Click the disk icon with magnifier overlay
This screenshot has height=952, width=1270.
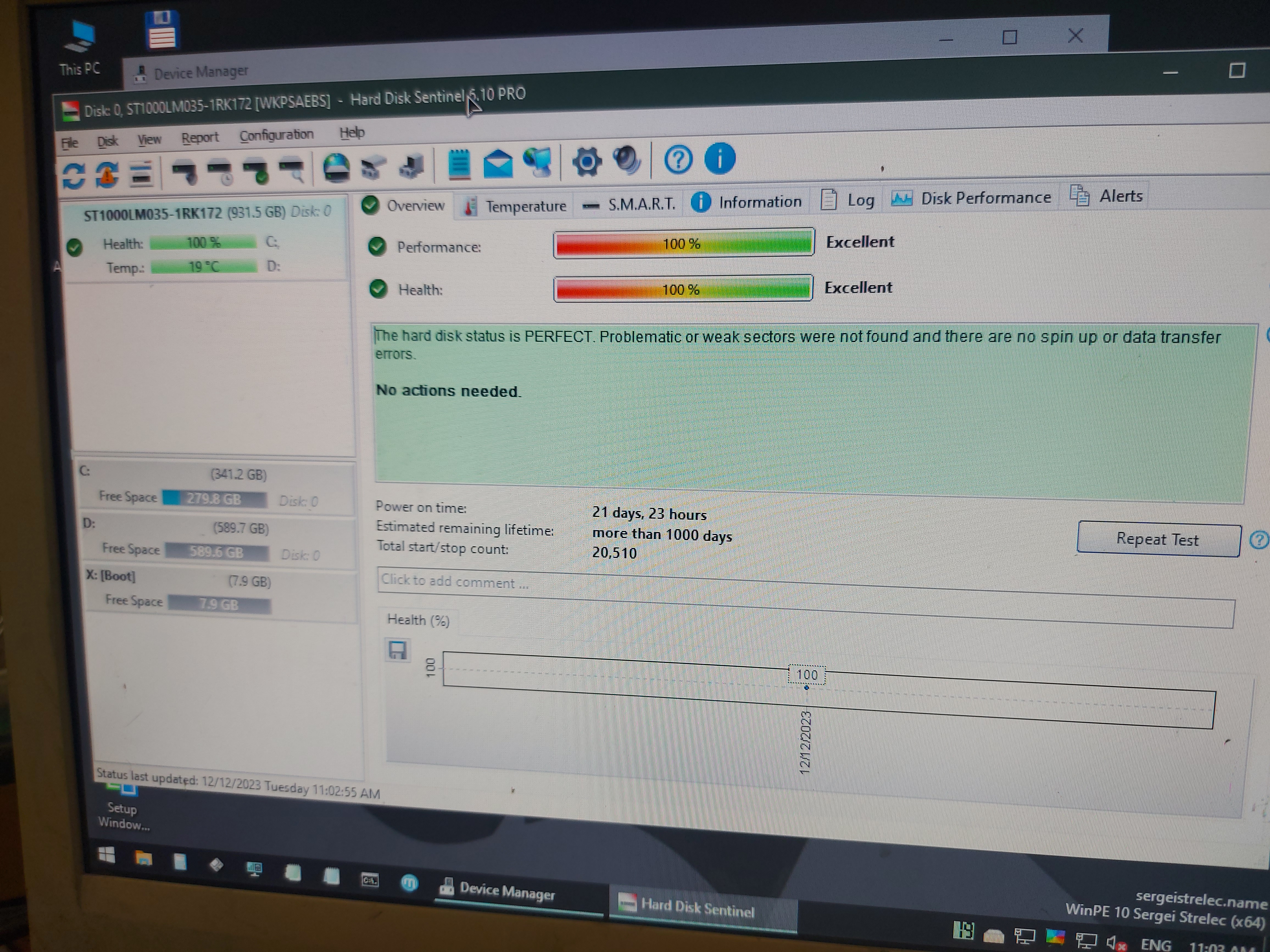coord(292,170)
